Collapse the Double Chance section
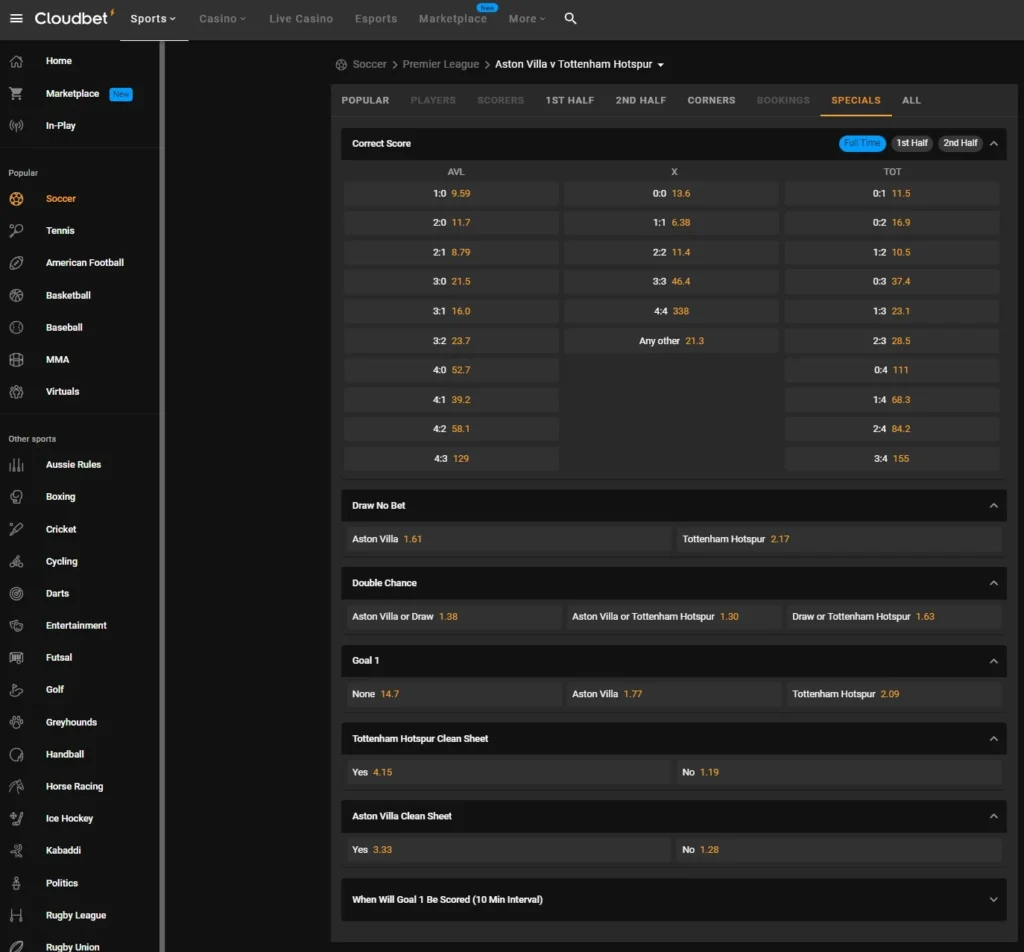Viewport: 1024px width, 952px height. (x=993, y=583)
